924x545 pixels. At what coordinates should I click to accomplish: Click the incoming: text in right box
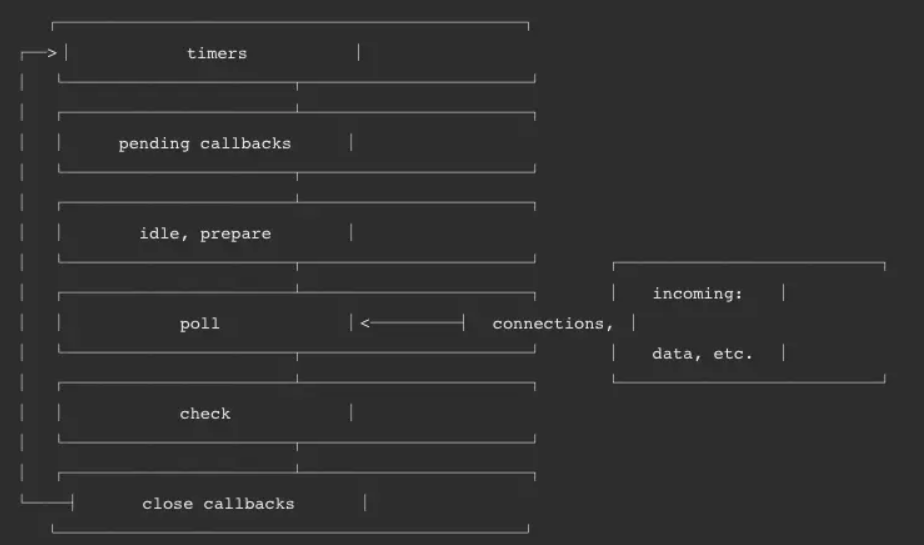click(698, 293)
